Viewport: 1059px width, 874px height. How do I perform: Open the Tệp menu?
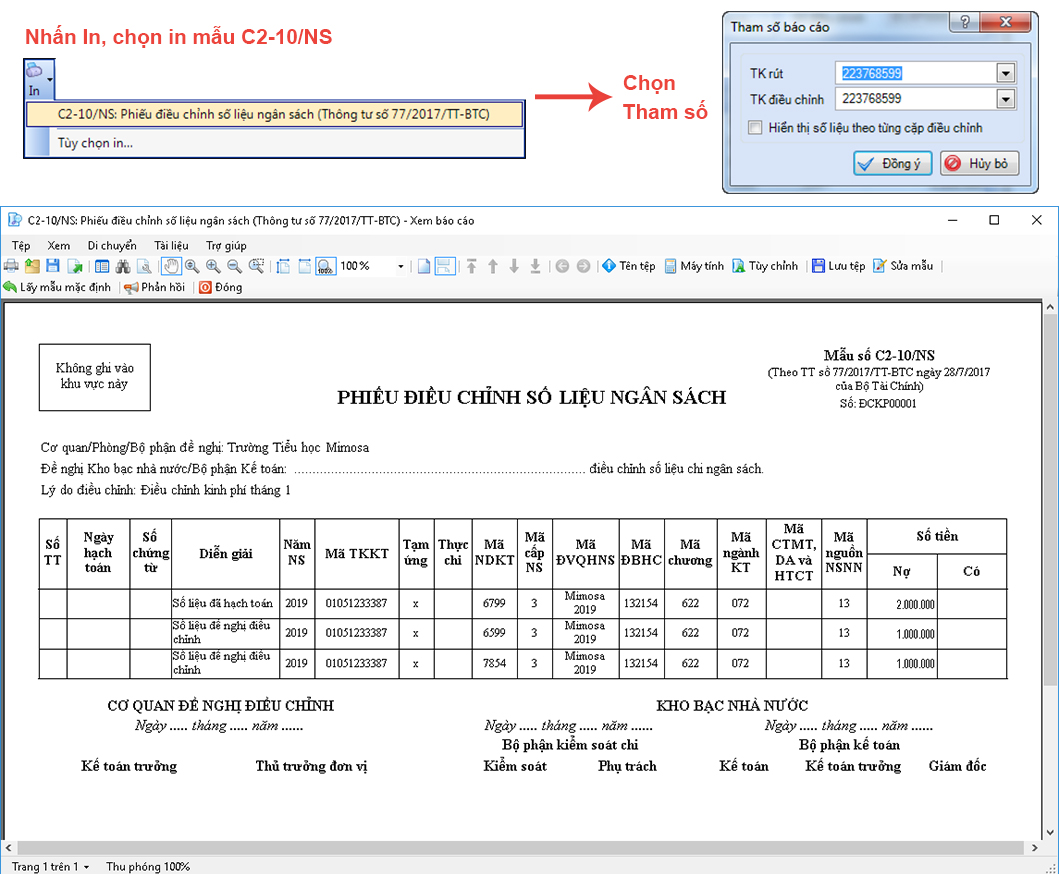click(21, 245)
